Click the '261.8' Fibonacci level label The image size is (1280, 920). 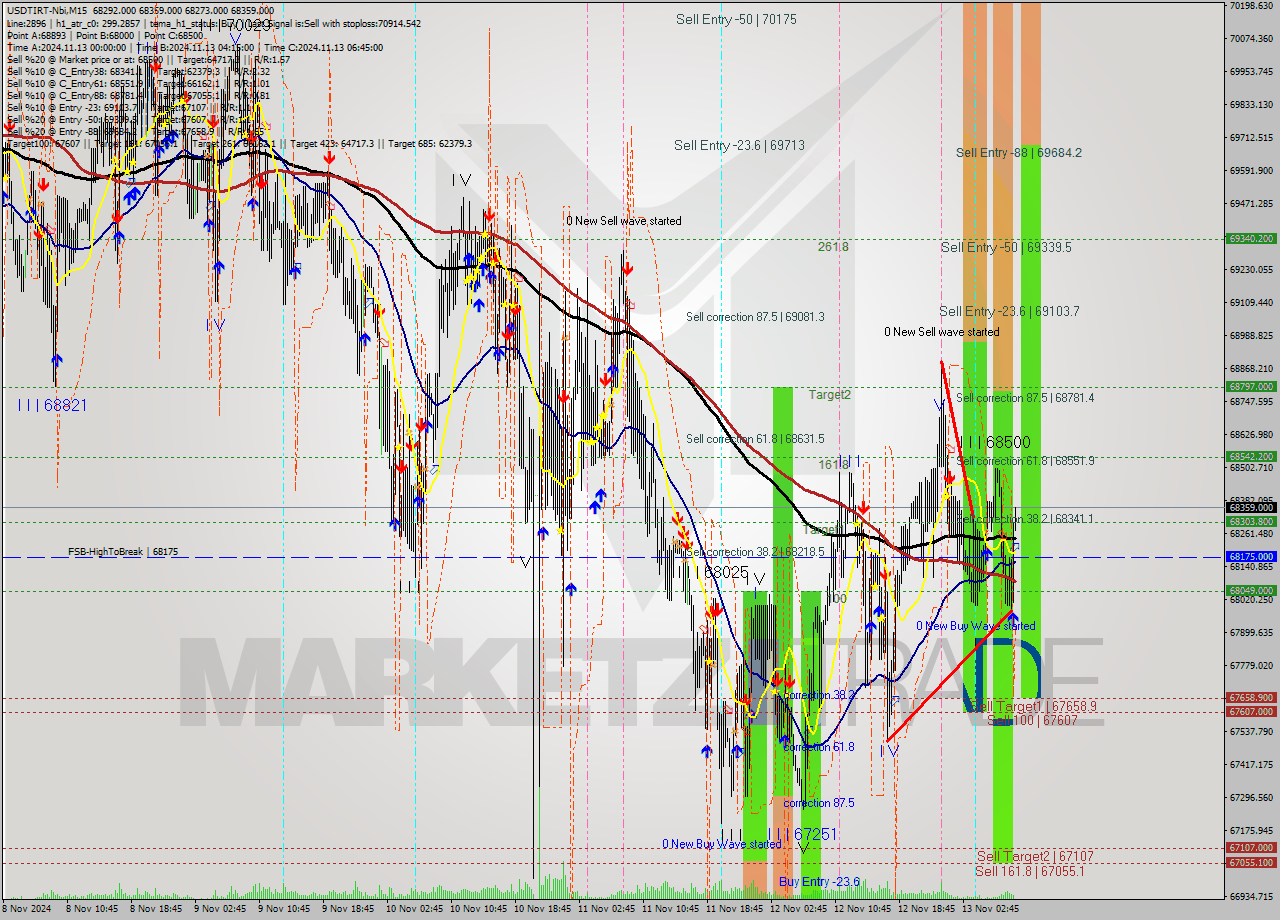(x=833, y=247)
